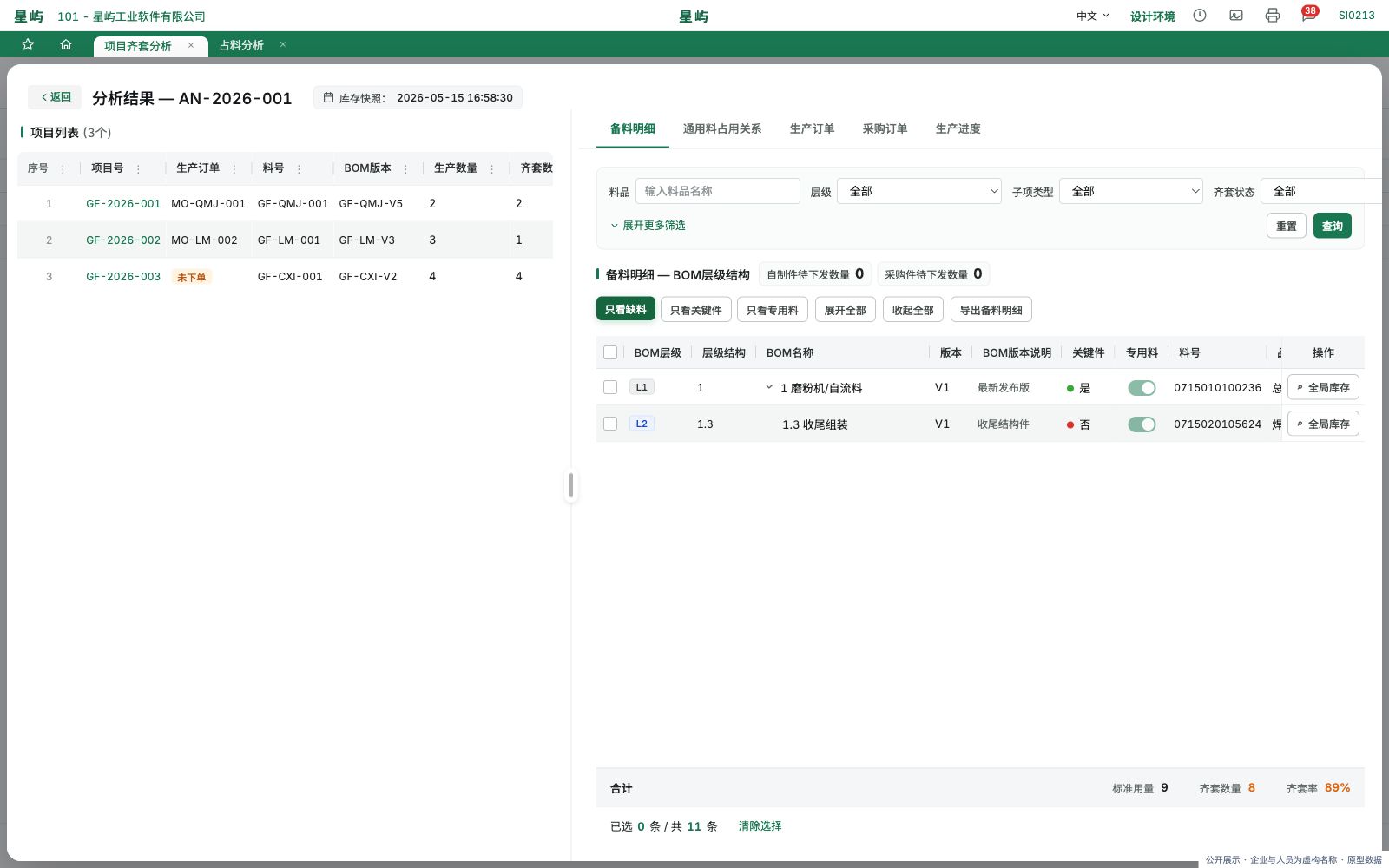The image size is (1389, 868).
Task: Close the 占料分析 tab
Action: [x=283, y=44]
